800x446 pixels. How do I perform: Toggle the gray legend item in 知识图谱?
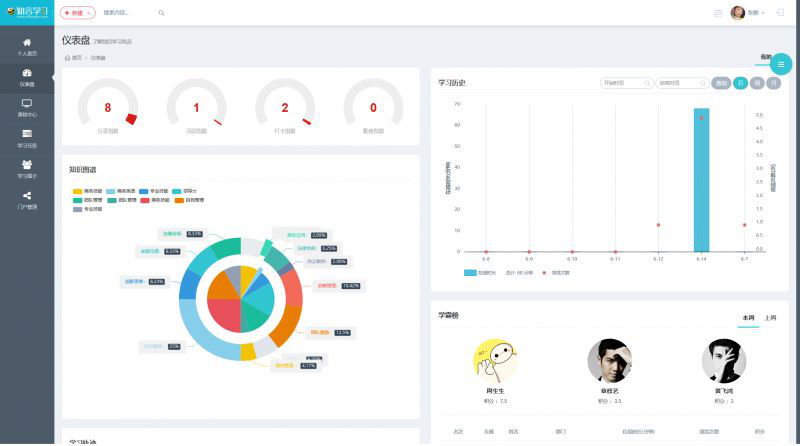click(x=88, y=209)
